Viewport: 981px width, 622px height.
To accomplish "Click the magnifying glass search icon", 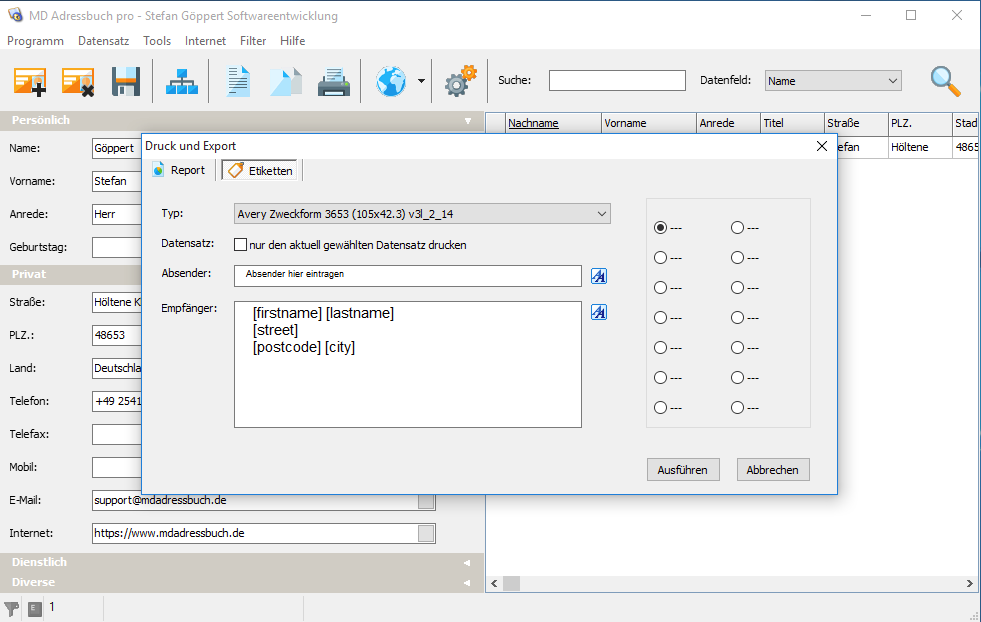I will pos(945,81).
